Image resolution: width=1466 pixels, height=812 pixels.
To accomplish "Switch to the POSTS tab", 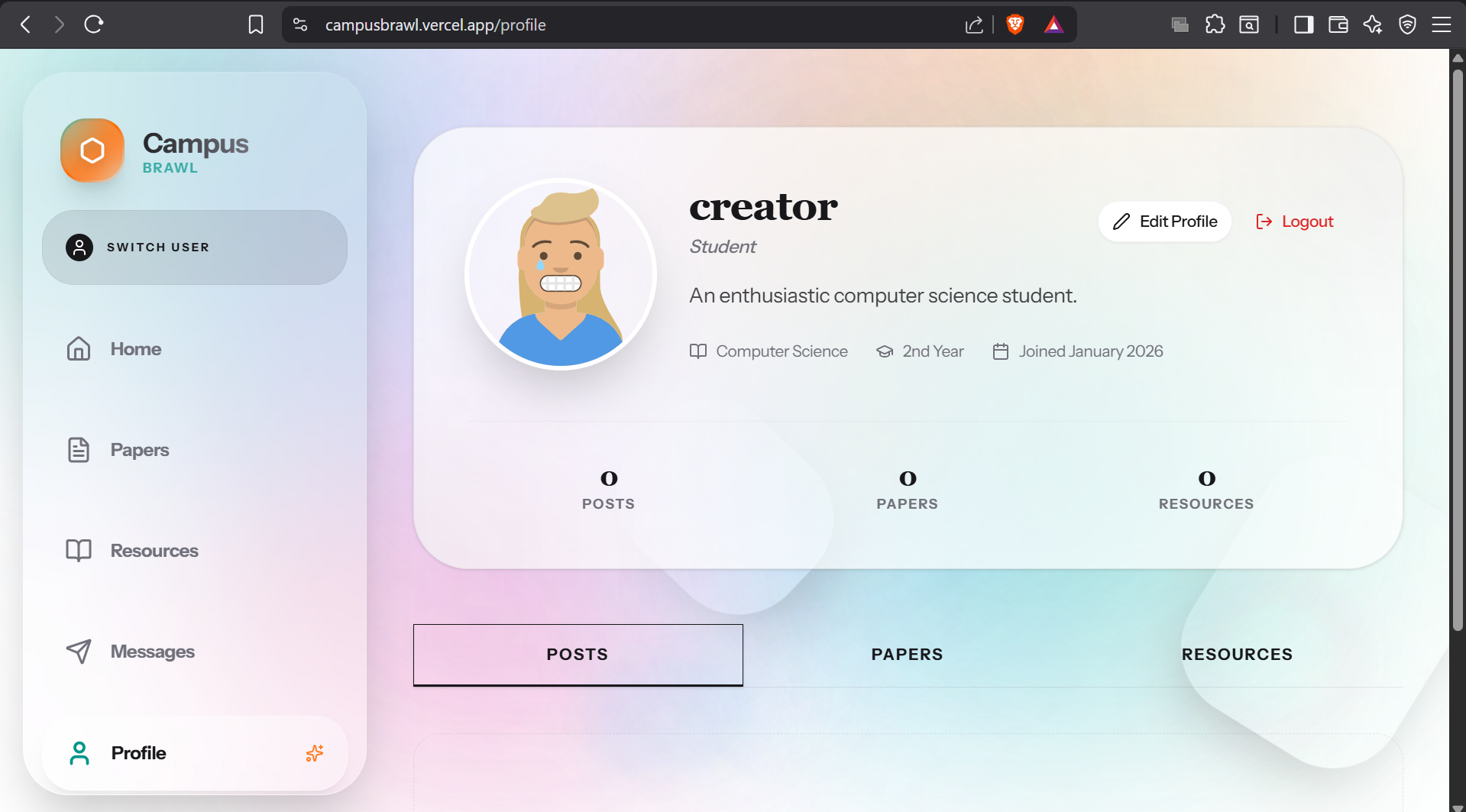I will 578,655.
